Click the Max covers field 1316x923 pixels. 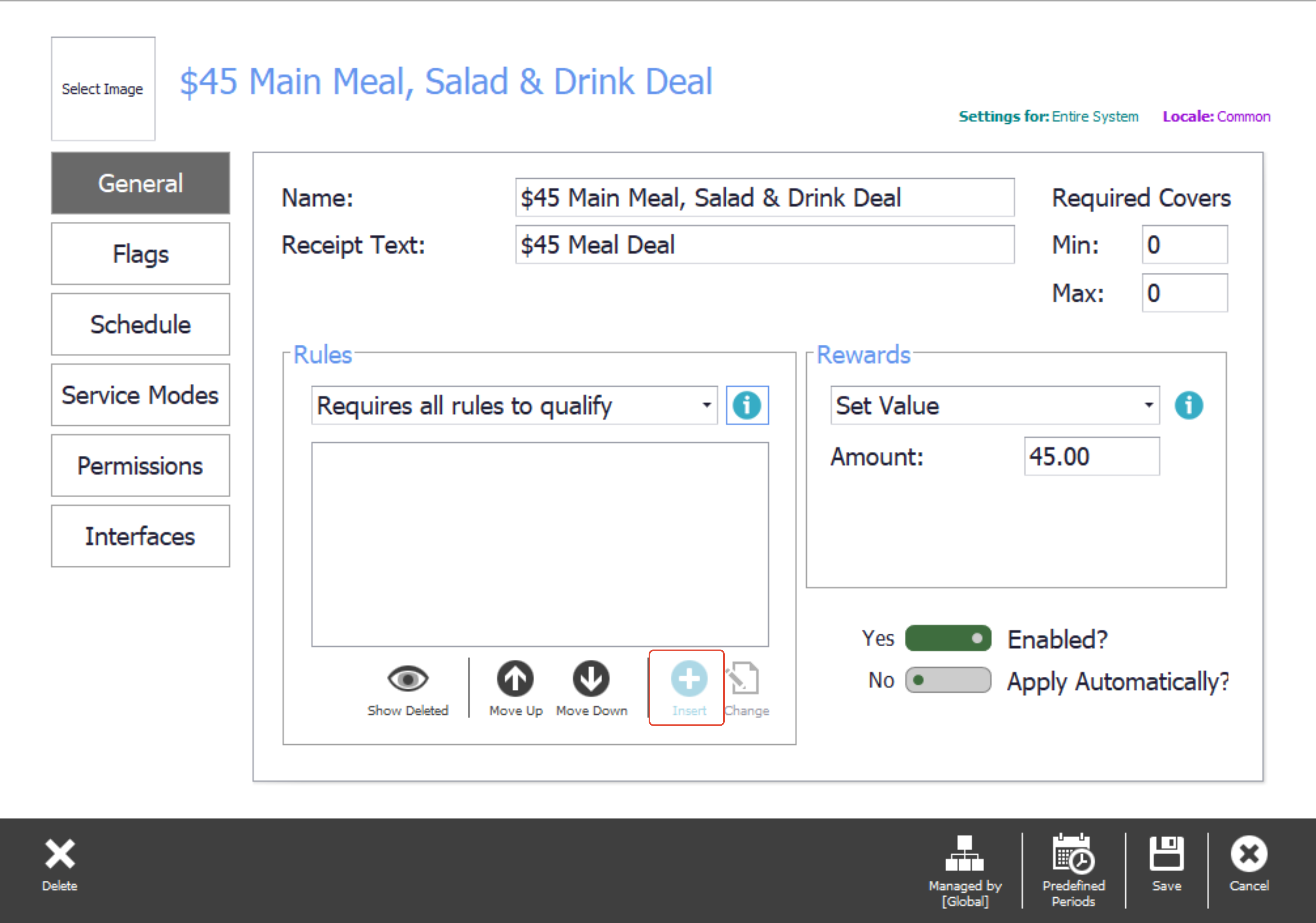click(1185, 293)
